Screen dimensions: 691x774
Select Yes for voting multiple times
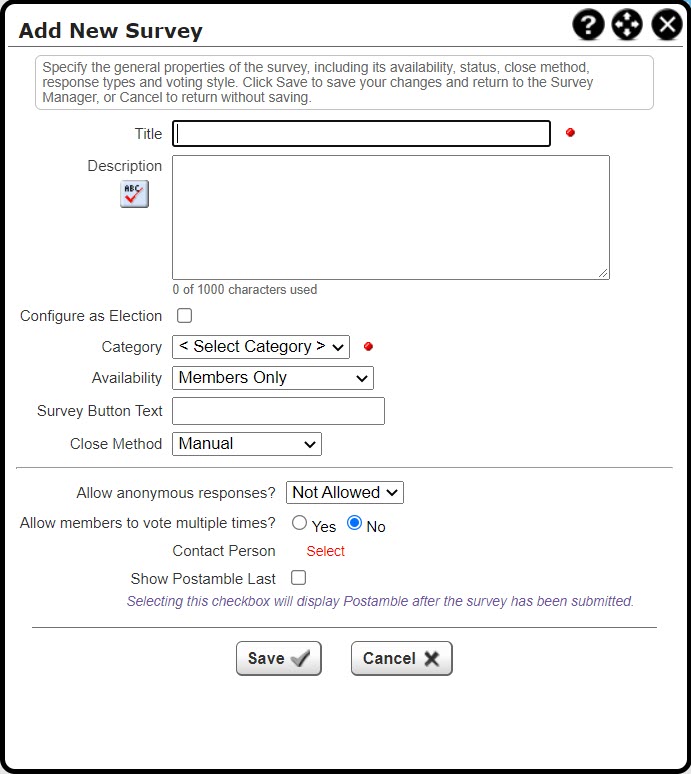299,523
